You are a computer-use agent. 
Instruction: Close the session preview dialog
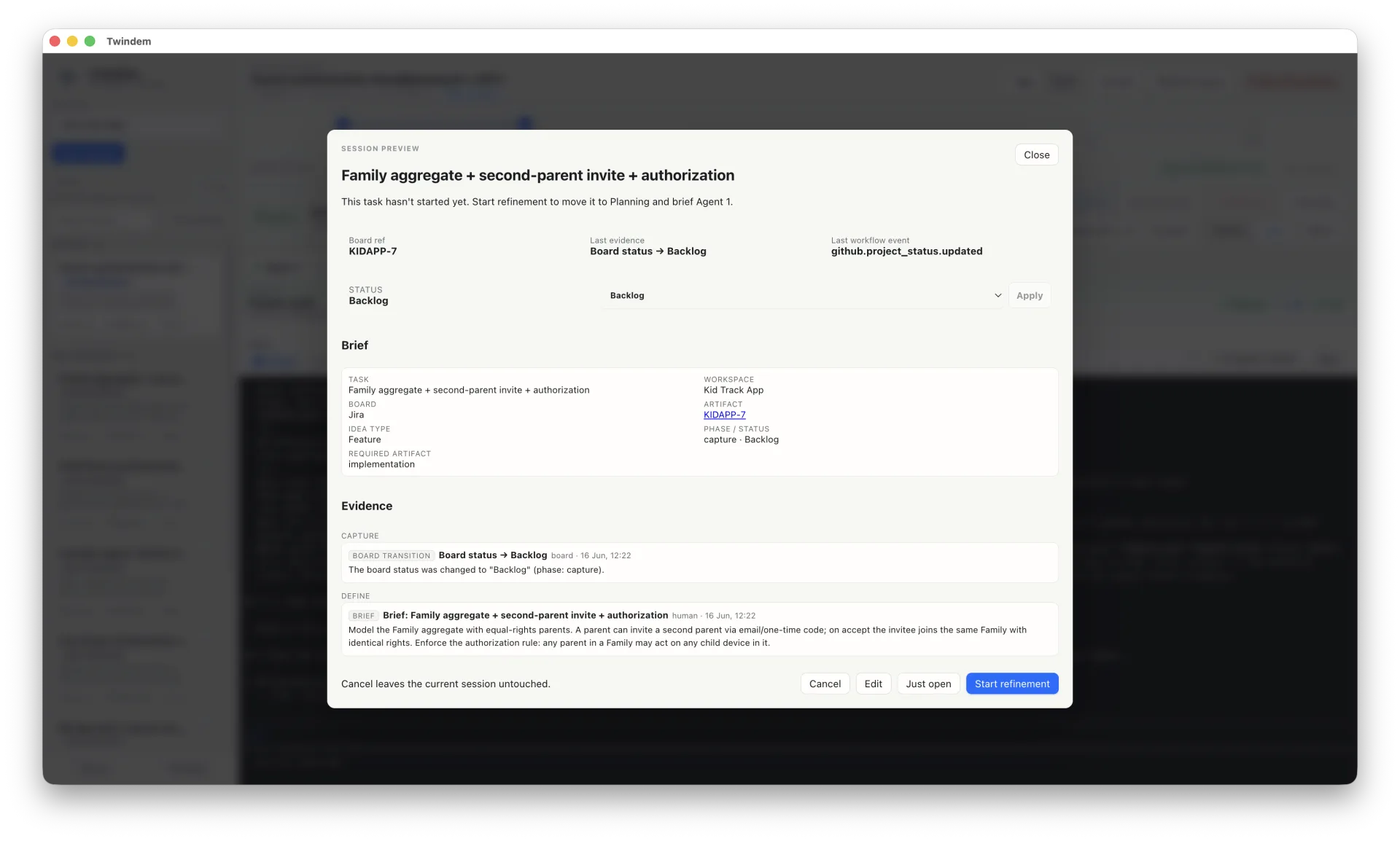point(1036,154)
